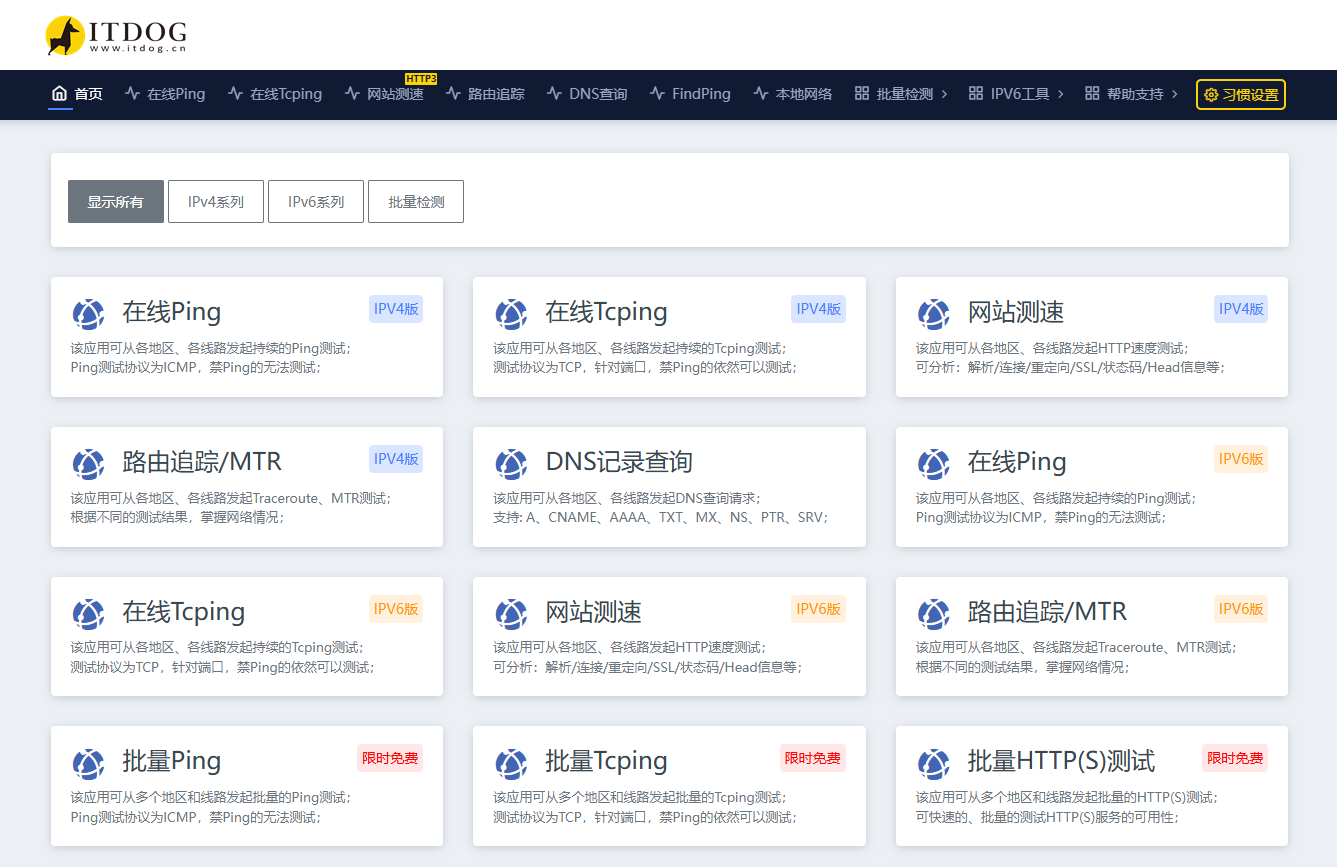Image resolution: width=1337 pixels, height=867 pixels.
Task: Click the globe icon on IPV4 在线Tcping card
Action: click(511, 313)
